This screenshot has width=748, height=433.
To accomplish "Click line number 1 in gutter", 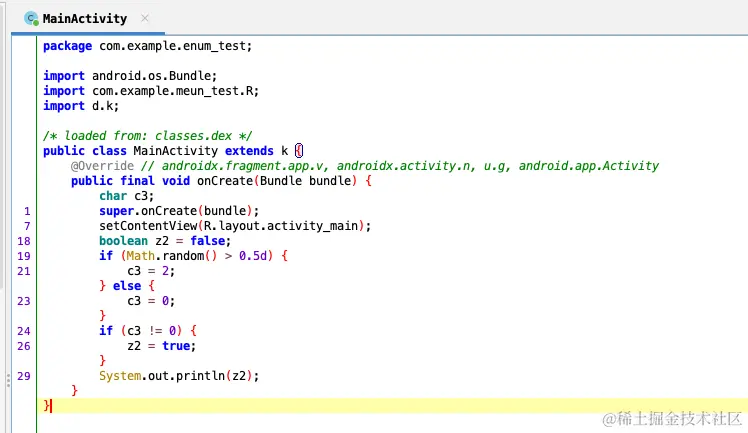I will [x=27, y=211].
